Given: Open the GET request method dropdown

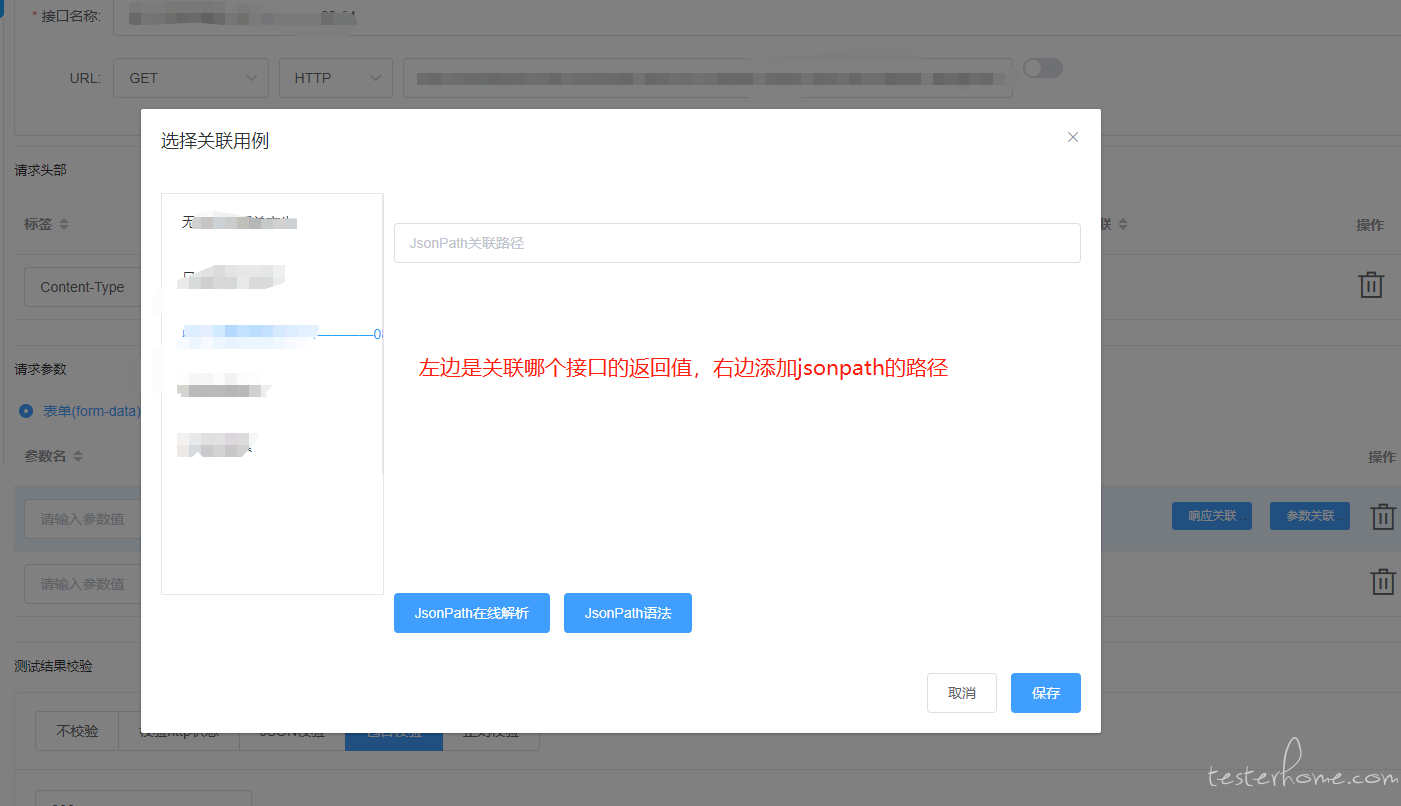Looking at the screenshot, I should [x=191, y=78].
